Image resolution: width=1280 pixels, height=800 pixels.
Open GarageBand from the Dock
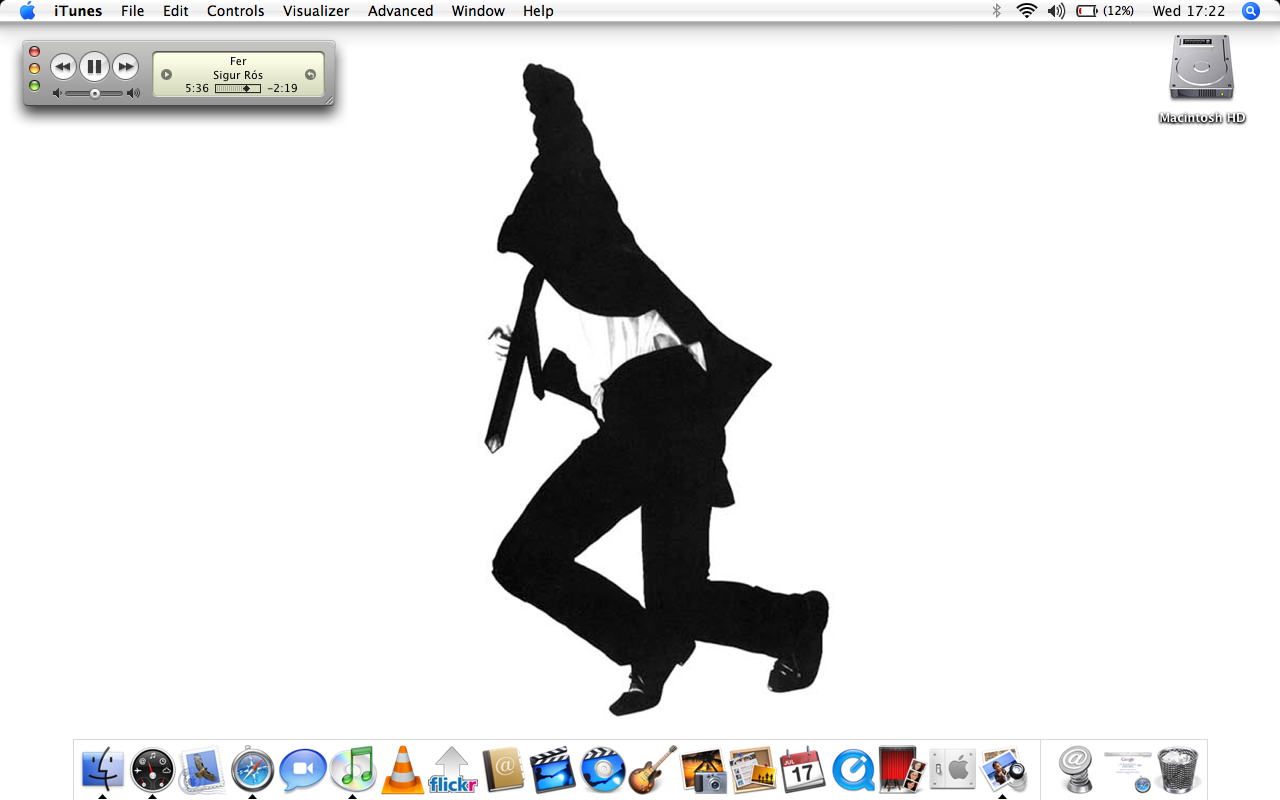pos(652,770)
